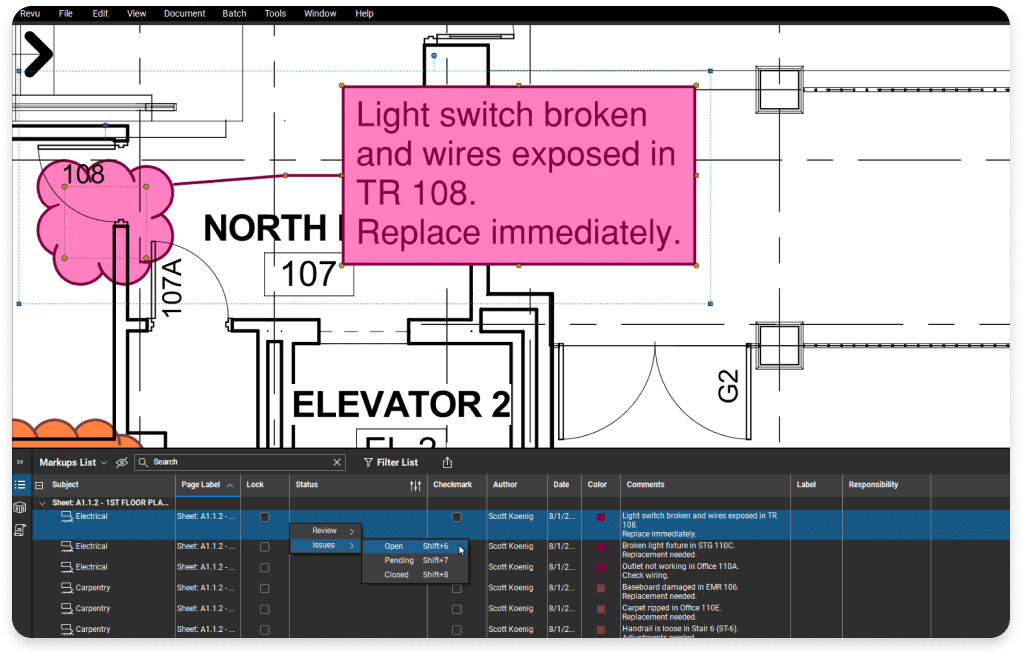The height and width of the screenshot is (656, 1022).
Task: Open the Revu menu
Action: click(30, 14)
